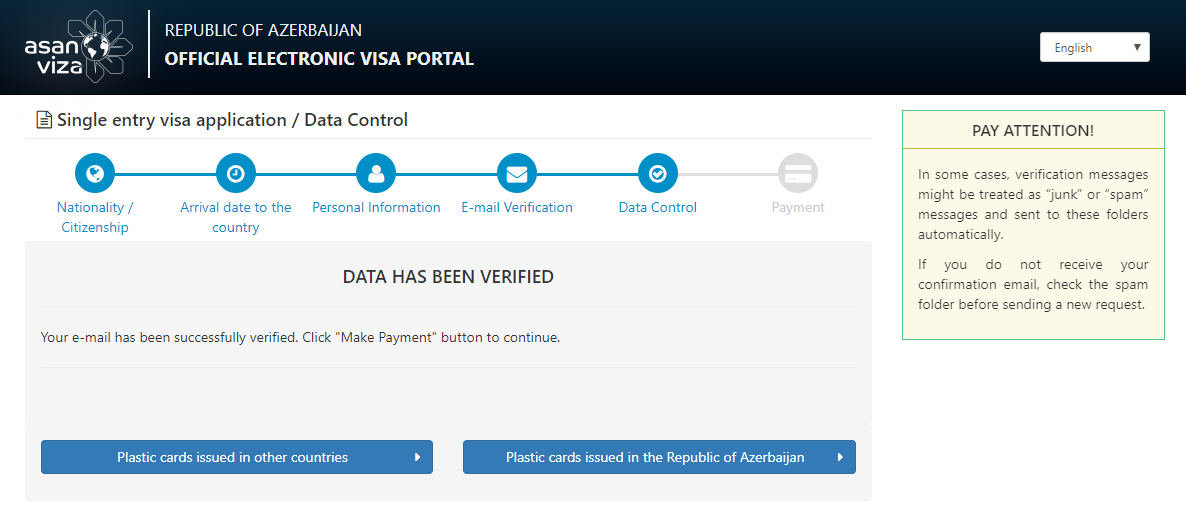Click the document icon beside page title
Screen dimensions: 1186x516
coord(45,120)
